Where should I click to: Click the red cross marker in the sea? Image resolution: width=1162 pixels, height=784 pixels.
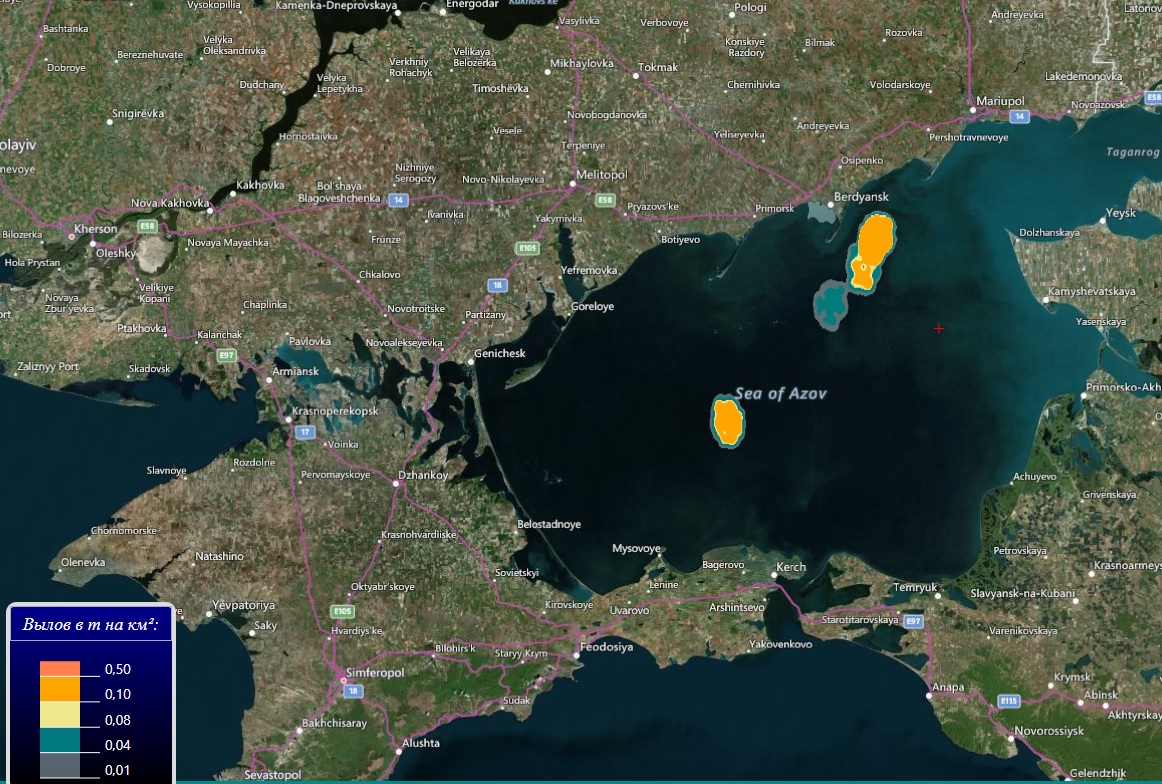(939, 328)
